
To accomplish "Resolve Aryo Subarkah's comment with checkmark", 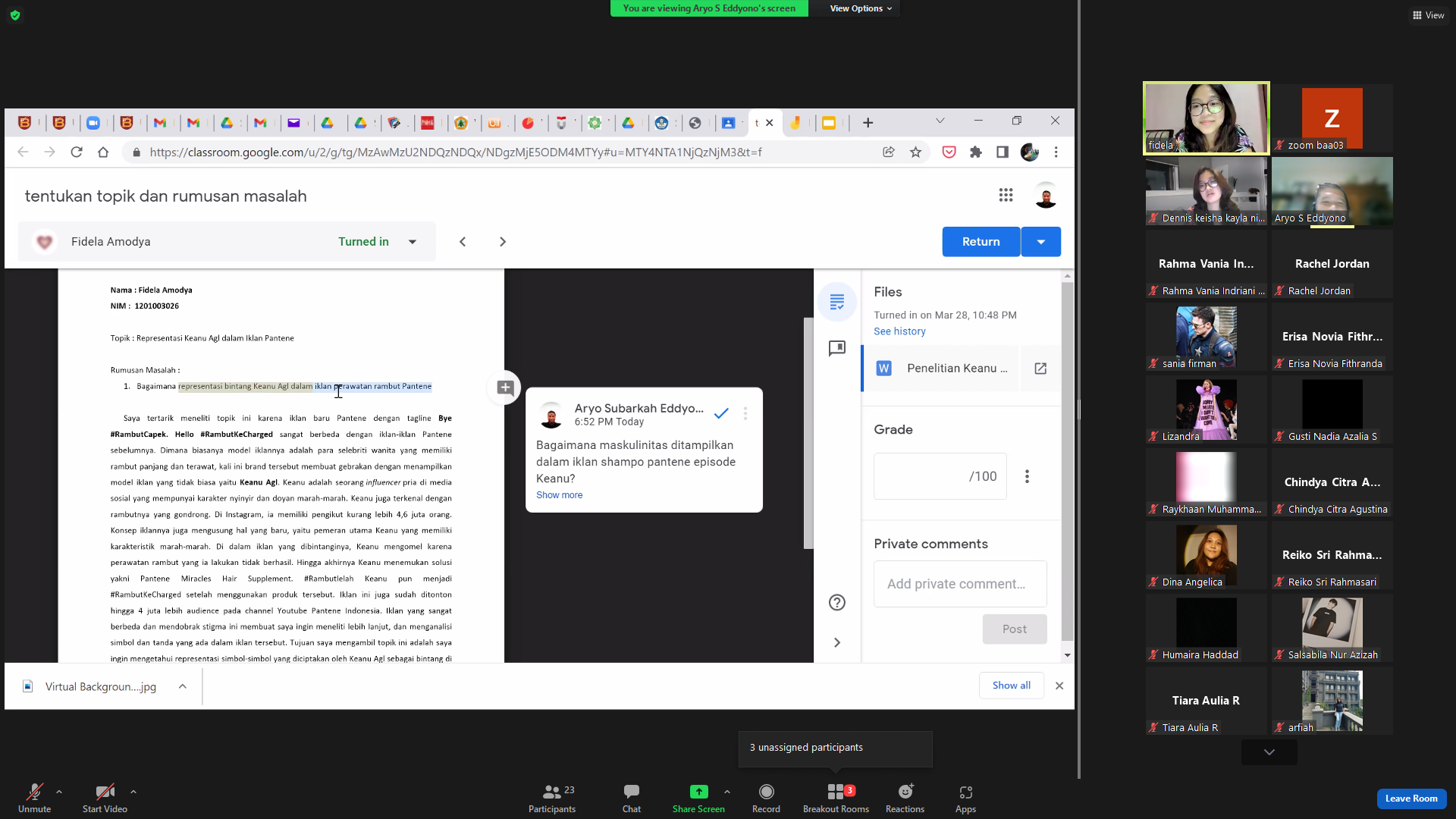I will coord(721,413).
